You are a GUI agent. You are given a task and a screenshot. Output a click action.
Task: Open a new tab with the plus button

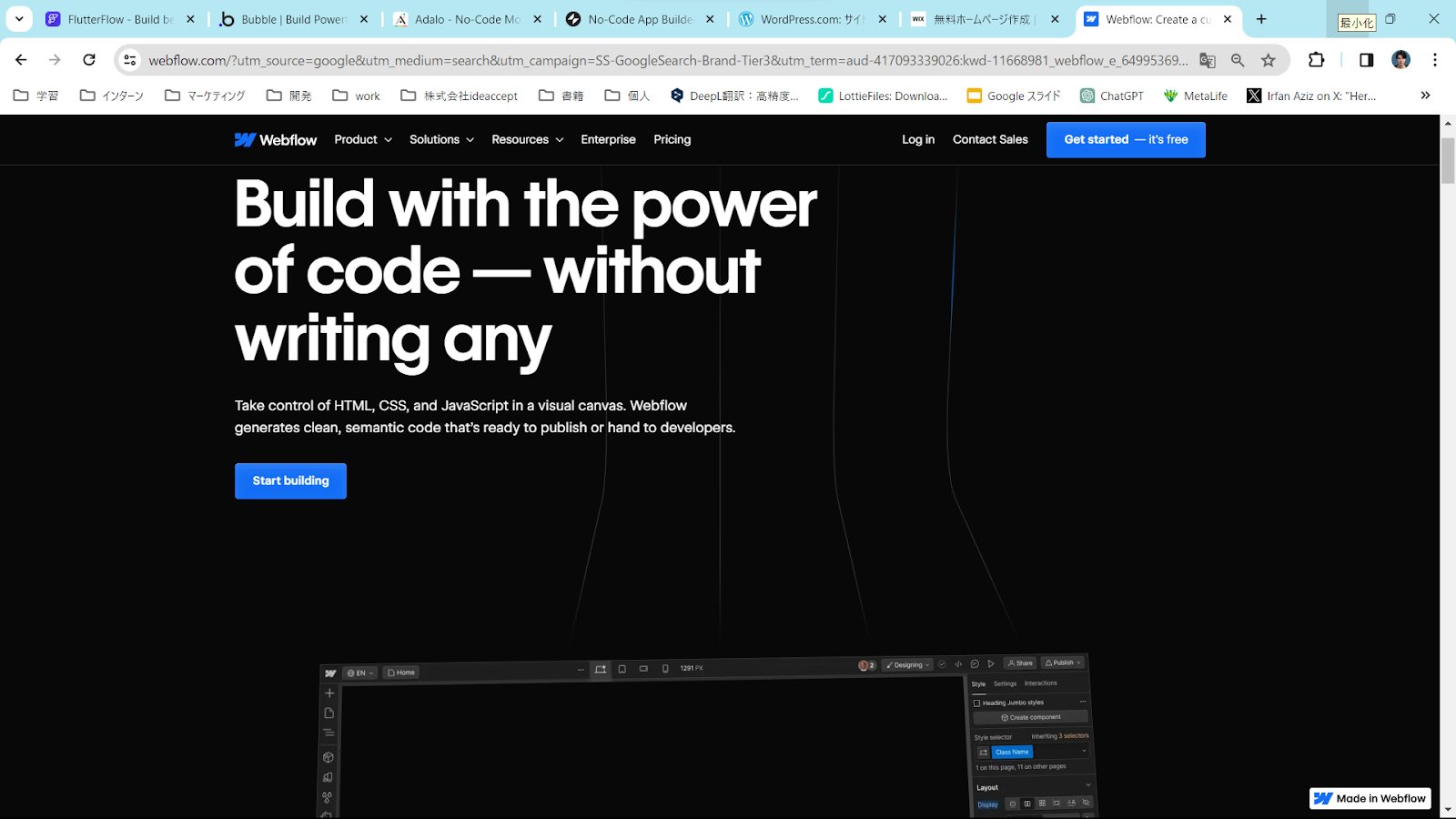pos(1261,19)
